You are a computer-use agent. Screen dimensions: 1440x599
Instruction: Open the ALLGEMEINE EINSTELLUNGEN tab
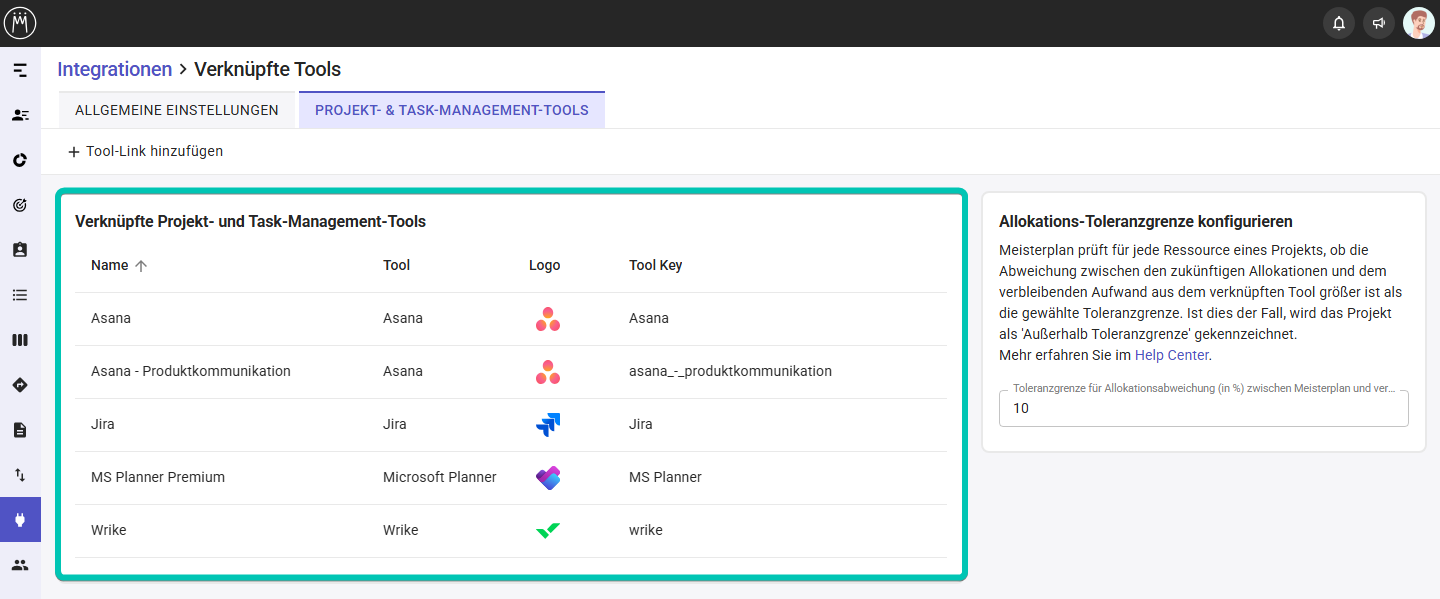click(177, 110)
